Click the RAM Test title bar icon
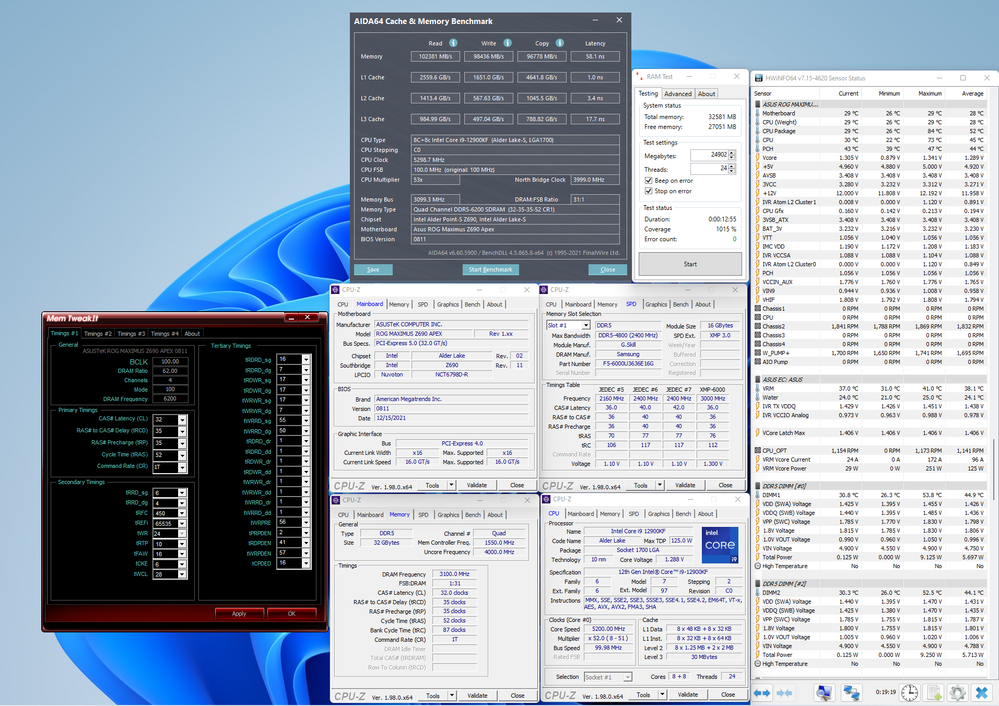The height and width of the screenshot is (706, 999). click(x=640, y=76)
